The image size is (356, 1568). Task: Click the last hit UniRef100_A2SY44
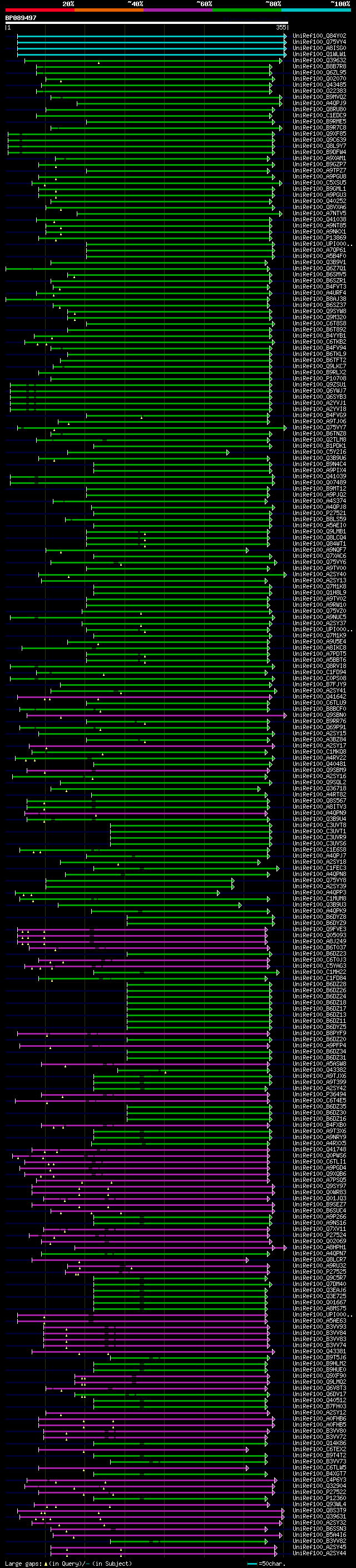pyautogui.click(x=319, y=1553)
